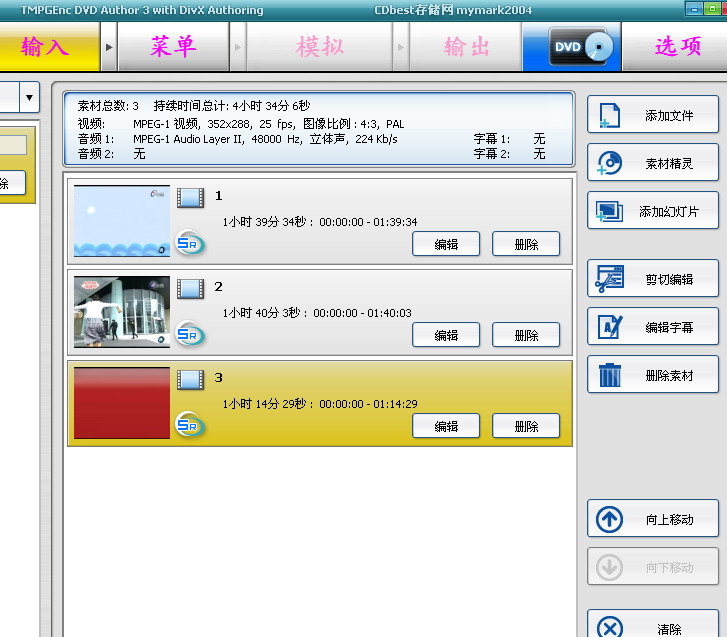Click the SR badge icon on clip 1

(x=190, y=243)
